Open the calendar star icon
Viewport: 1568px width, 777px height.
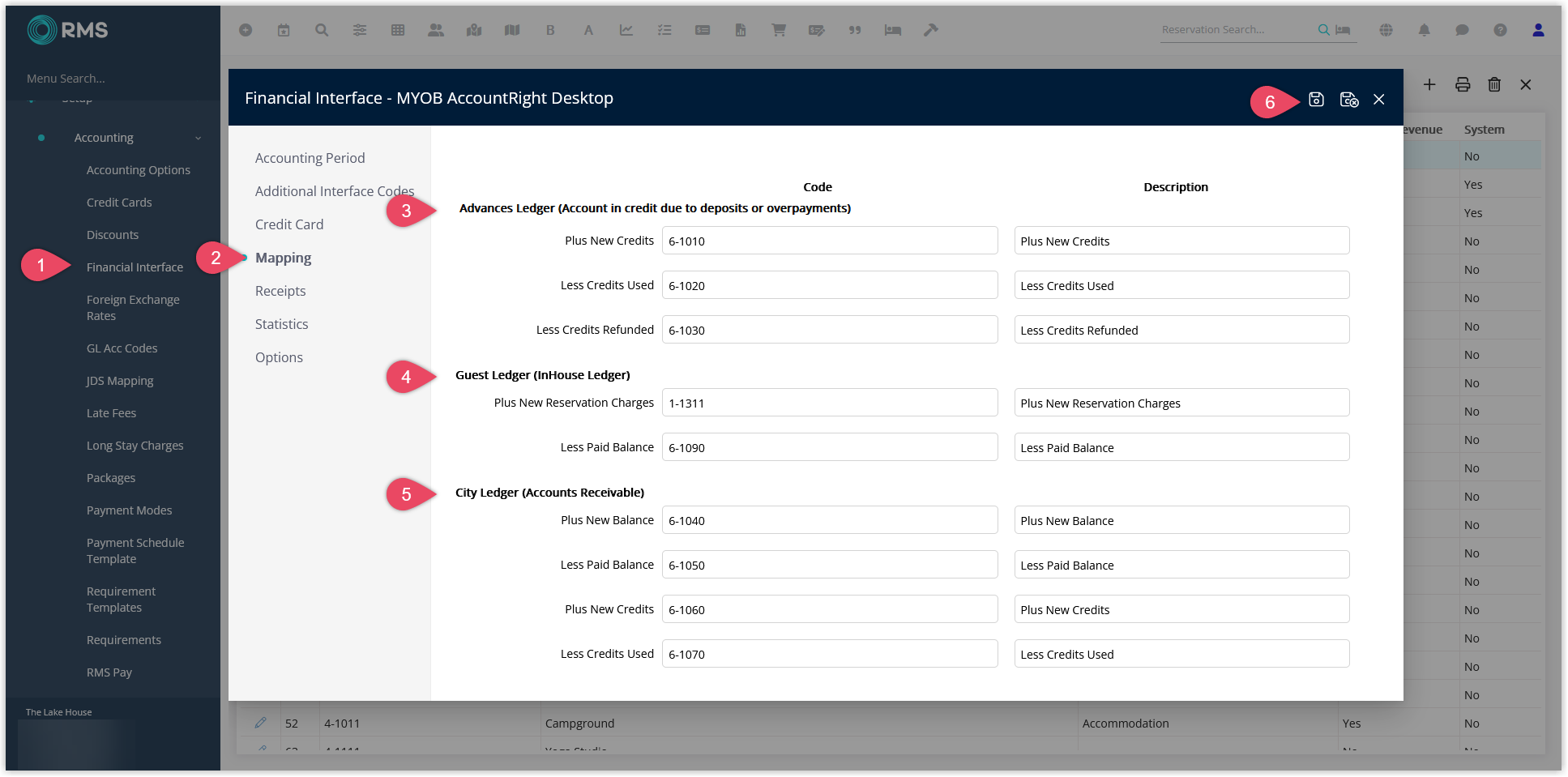(284, 30)
